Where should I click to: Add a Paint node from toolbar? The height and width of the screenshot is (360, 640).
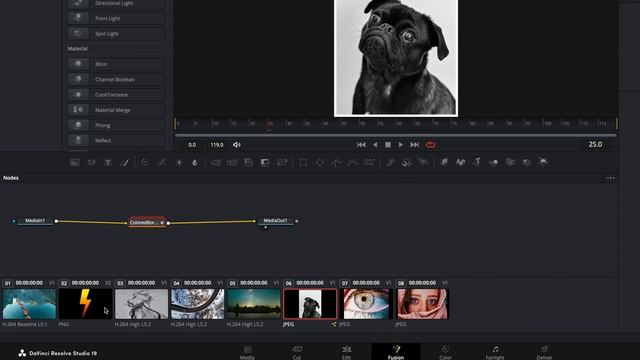124,162
